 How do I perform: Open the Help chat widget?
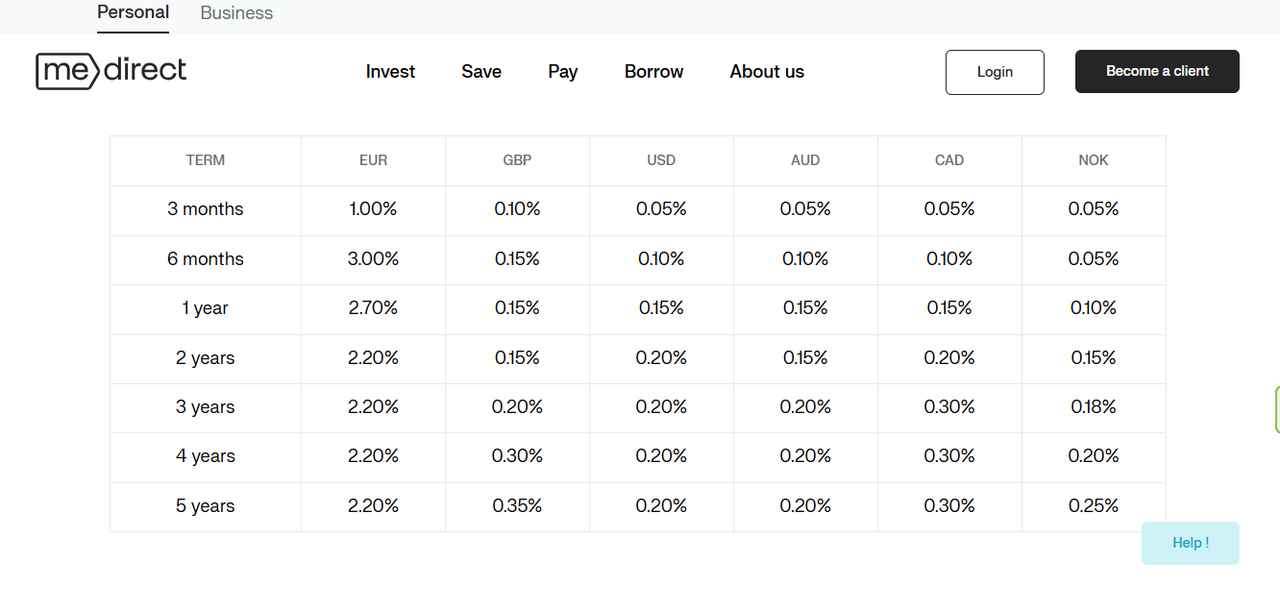(x=1190, y=543)
